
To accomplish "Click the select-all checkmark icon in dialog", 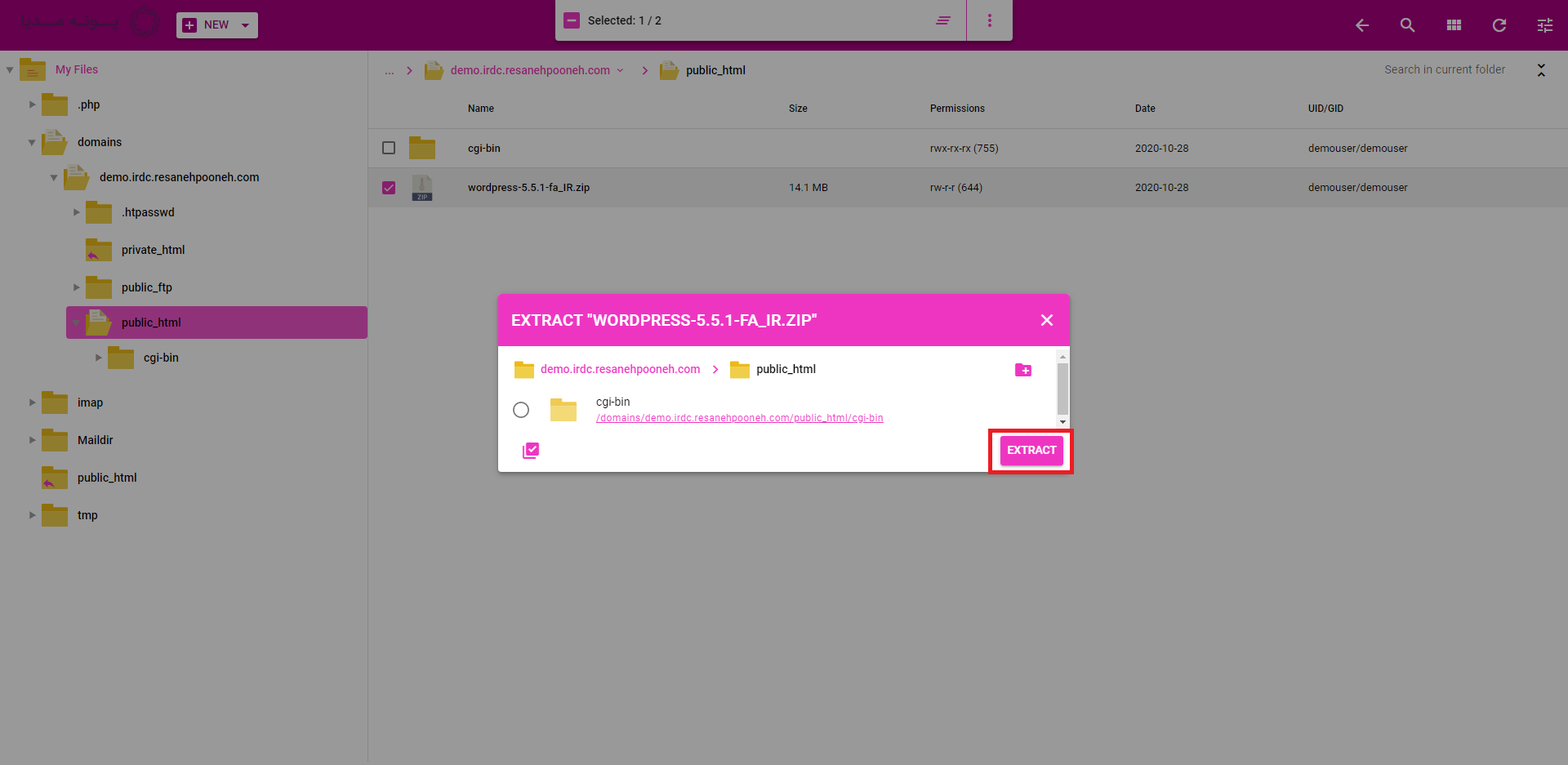I will (531, 450).
